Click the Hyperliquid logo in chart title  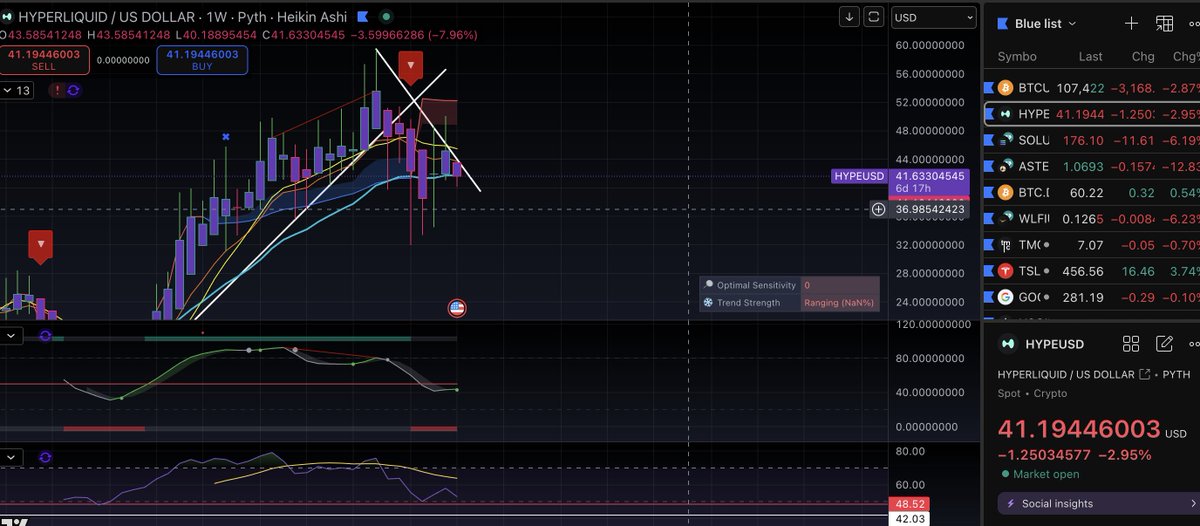6,17
